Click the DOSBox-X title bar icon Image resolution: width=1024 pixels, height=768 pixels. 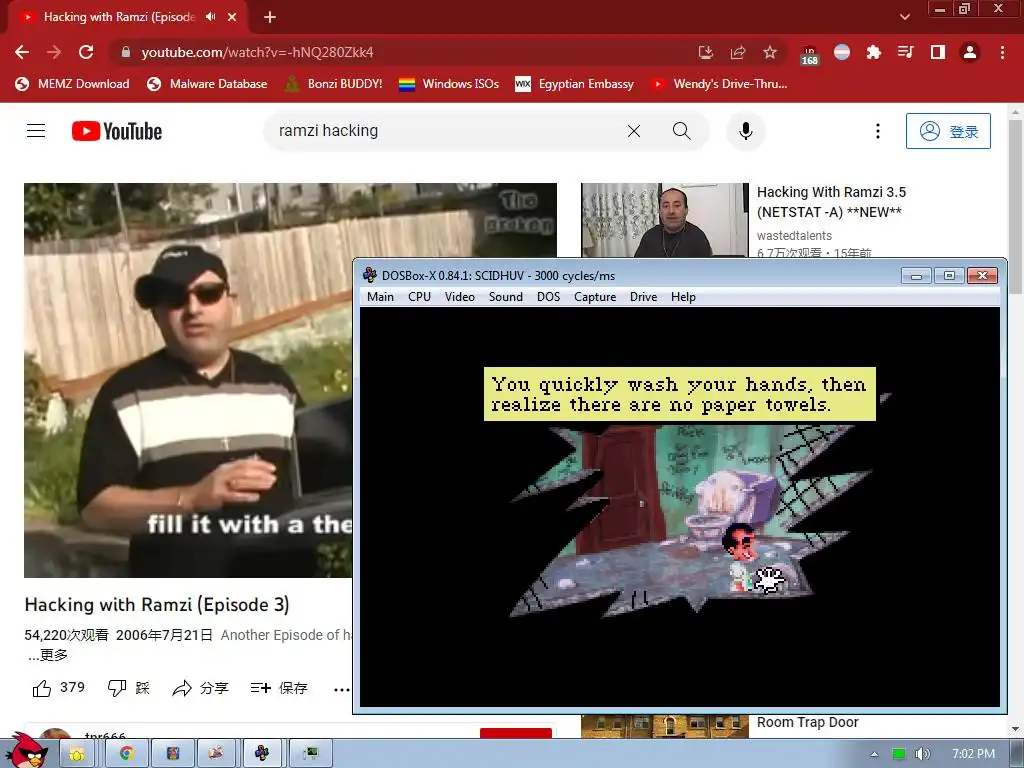[370, 275]
